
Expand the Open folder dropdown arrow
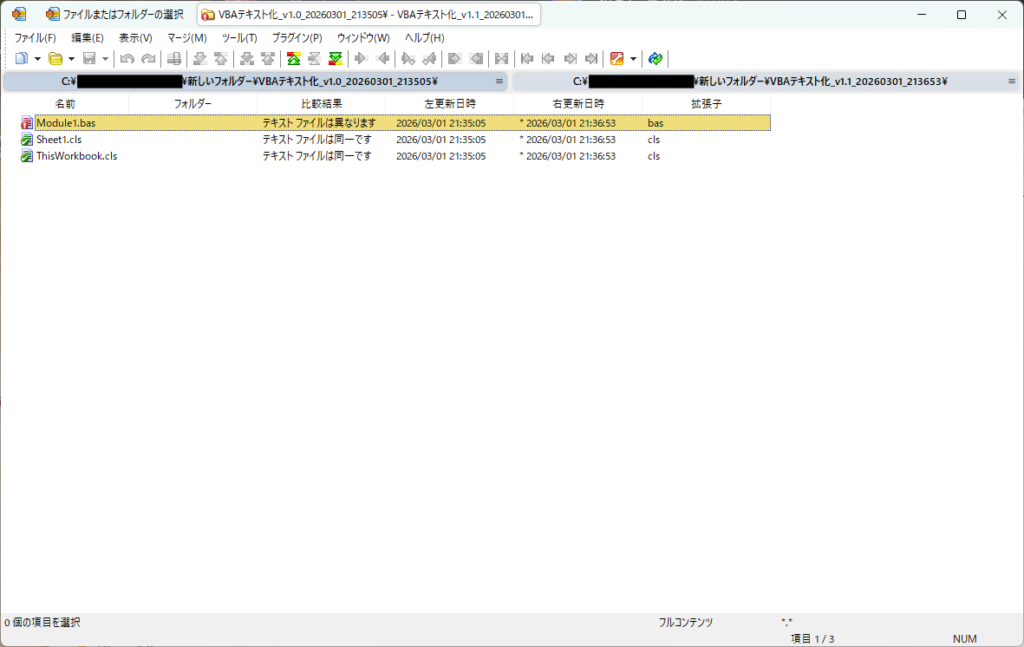coord(71,59)
